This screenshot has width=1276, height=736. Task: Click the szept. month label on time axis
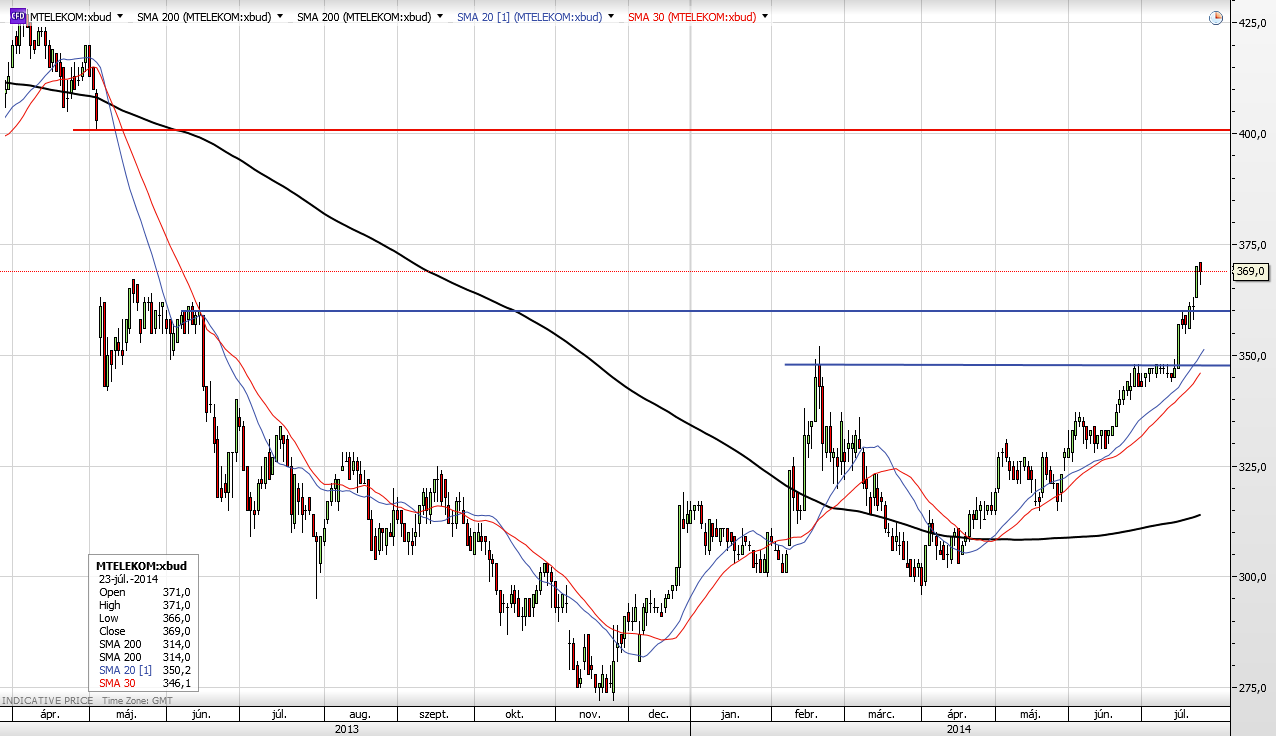click(434, 715)
